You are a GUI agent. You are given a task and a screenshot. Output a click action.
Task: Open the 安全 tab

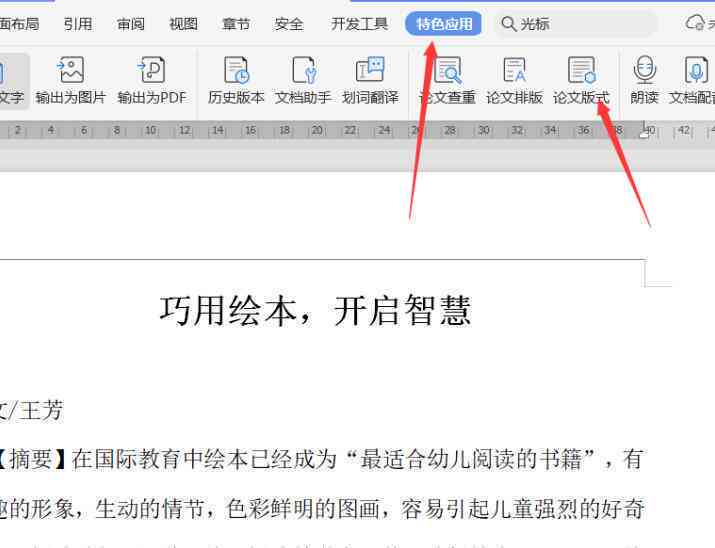(x=288, y=24)
